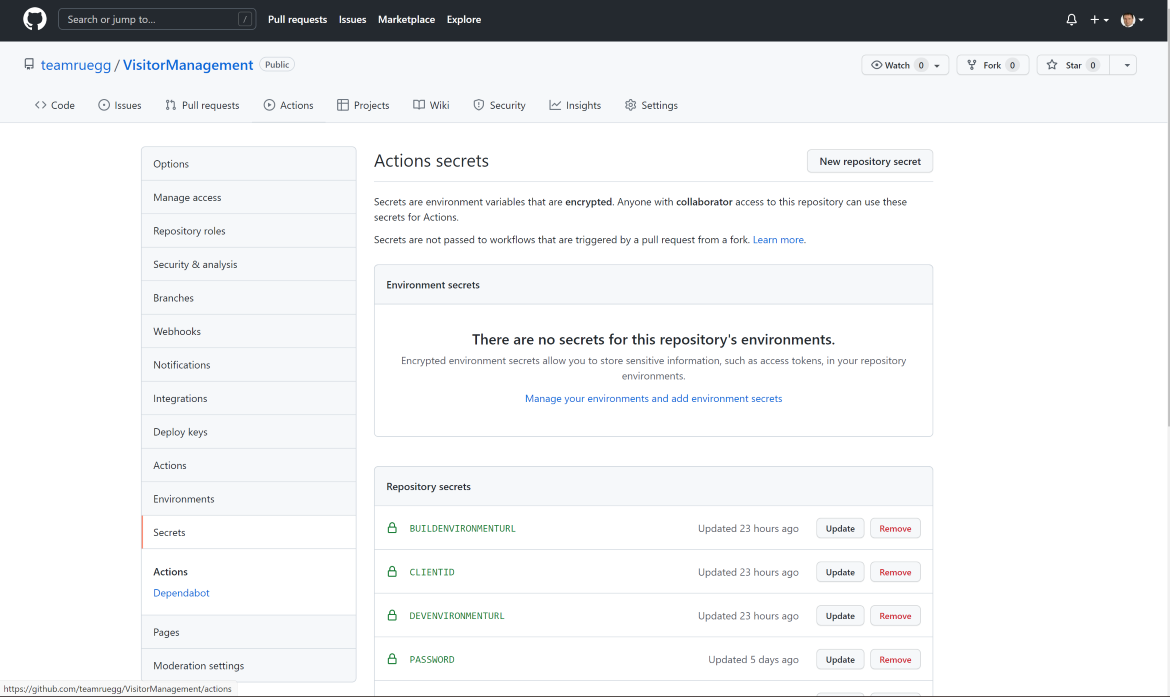The width and height of the screenshot is (1170, 697).
Task: Open Branches settings
Action: tap(248, 298)
